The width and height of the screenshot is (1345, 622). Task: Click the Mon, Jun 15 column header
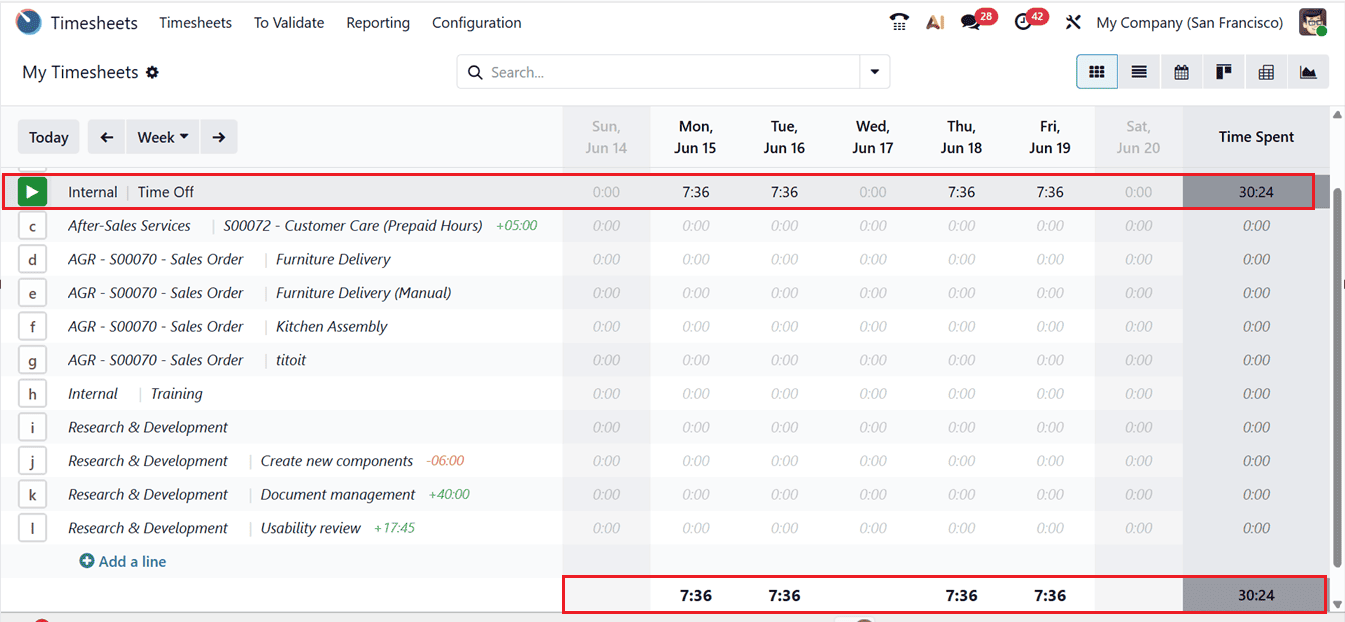(x=695, y=137)
